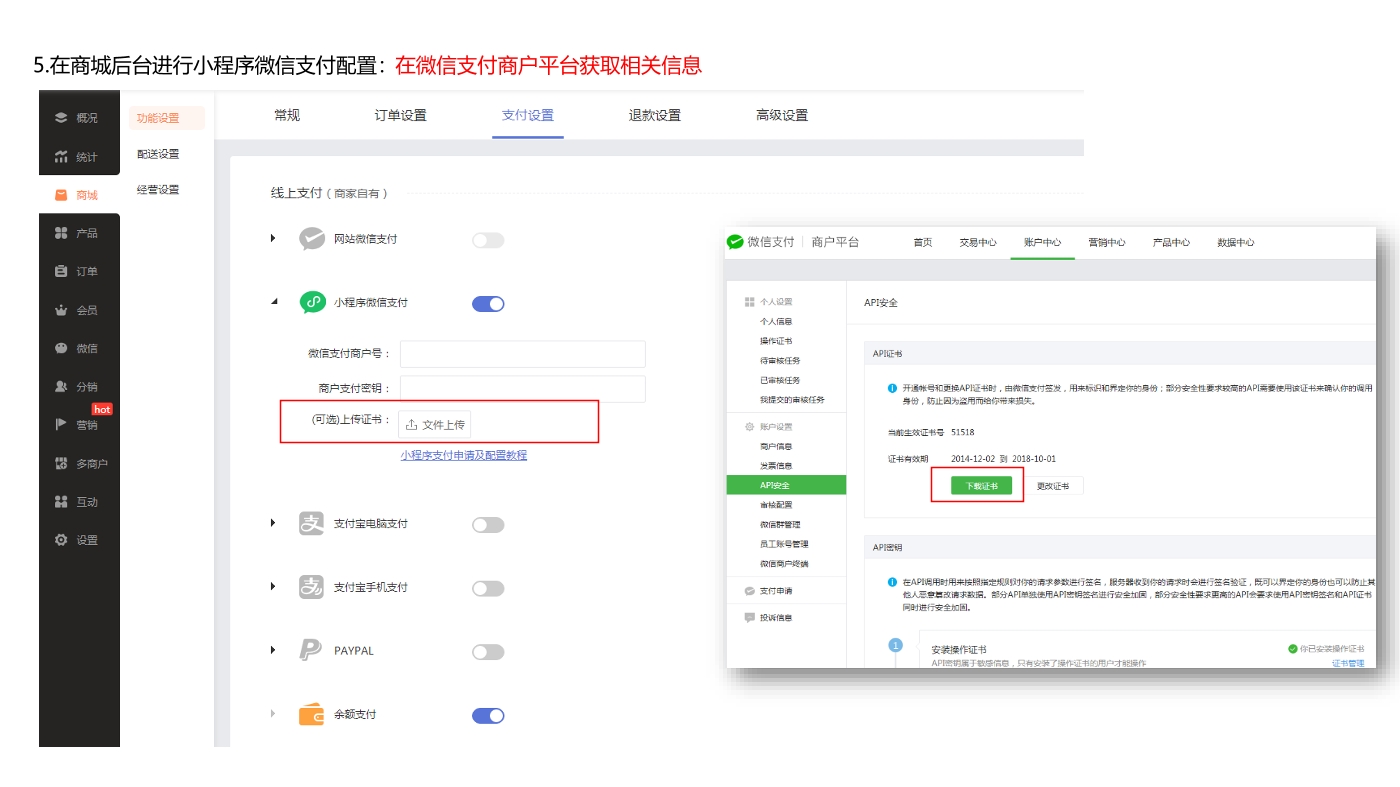Enable the 支付宝电脑支付 switch
The width and height of the screenshot is (1400, 787).
tap(488, 525)
